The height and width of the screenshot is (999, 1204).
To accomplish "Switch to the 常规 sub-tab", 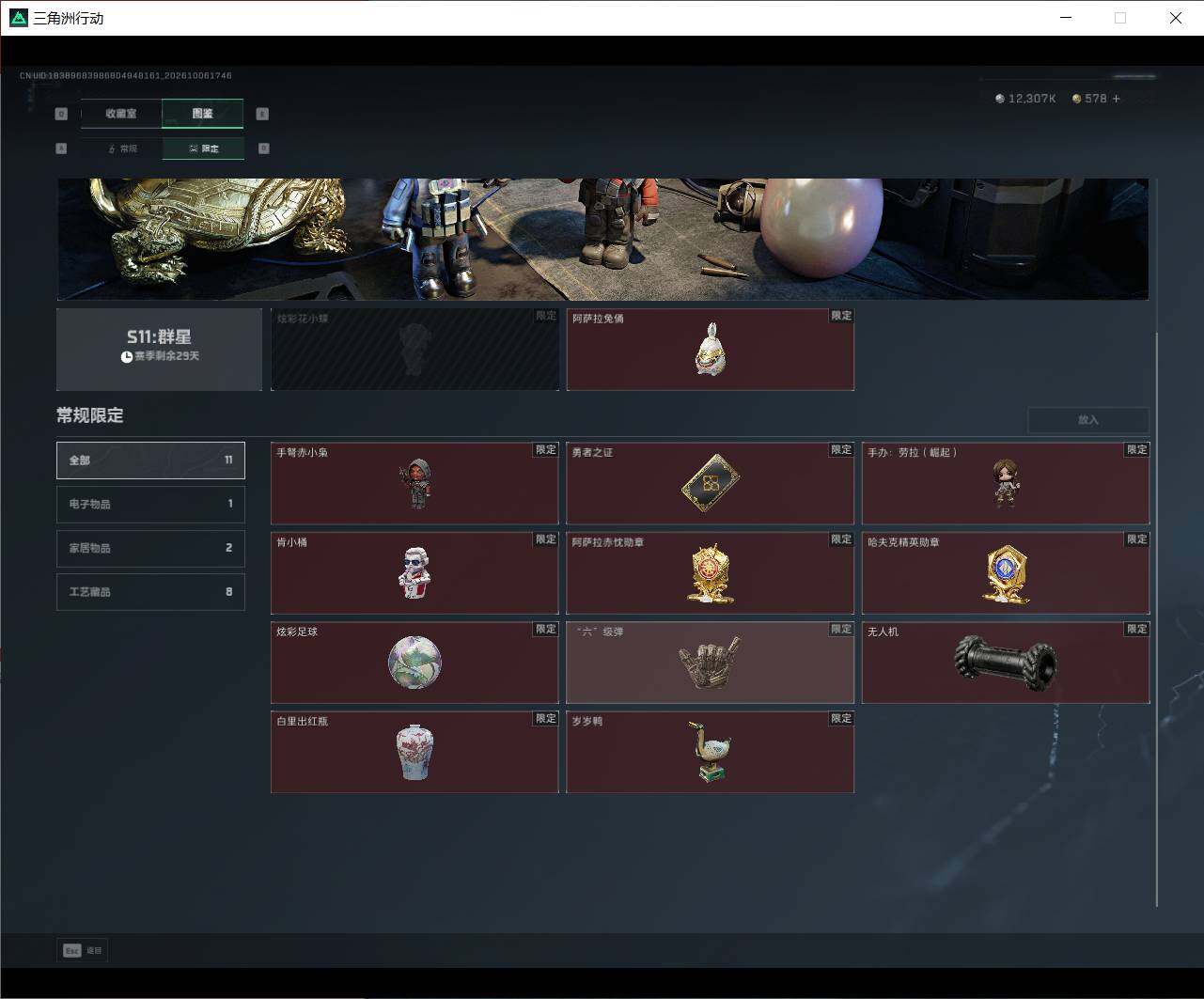I will (121, 148).
